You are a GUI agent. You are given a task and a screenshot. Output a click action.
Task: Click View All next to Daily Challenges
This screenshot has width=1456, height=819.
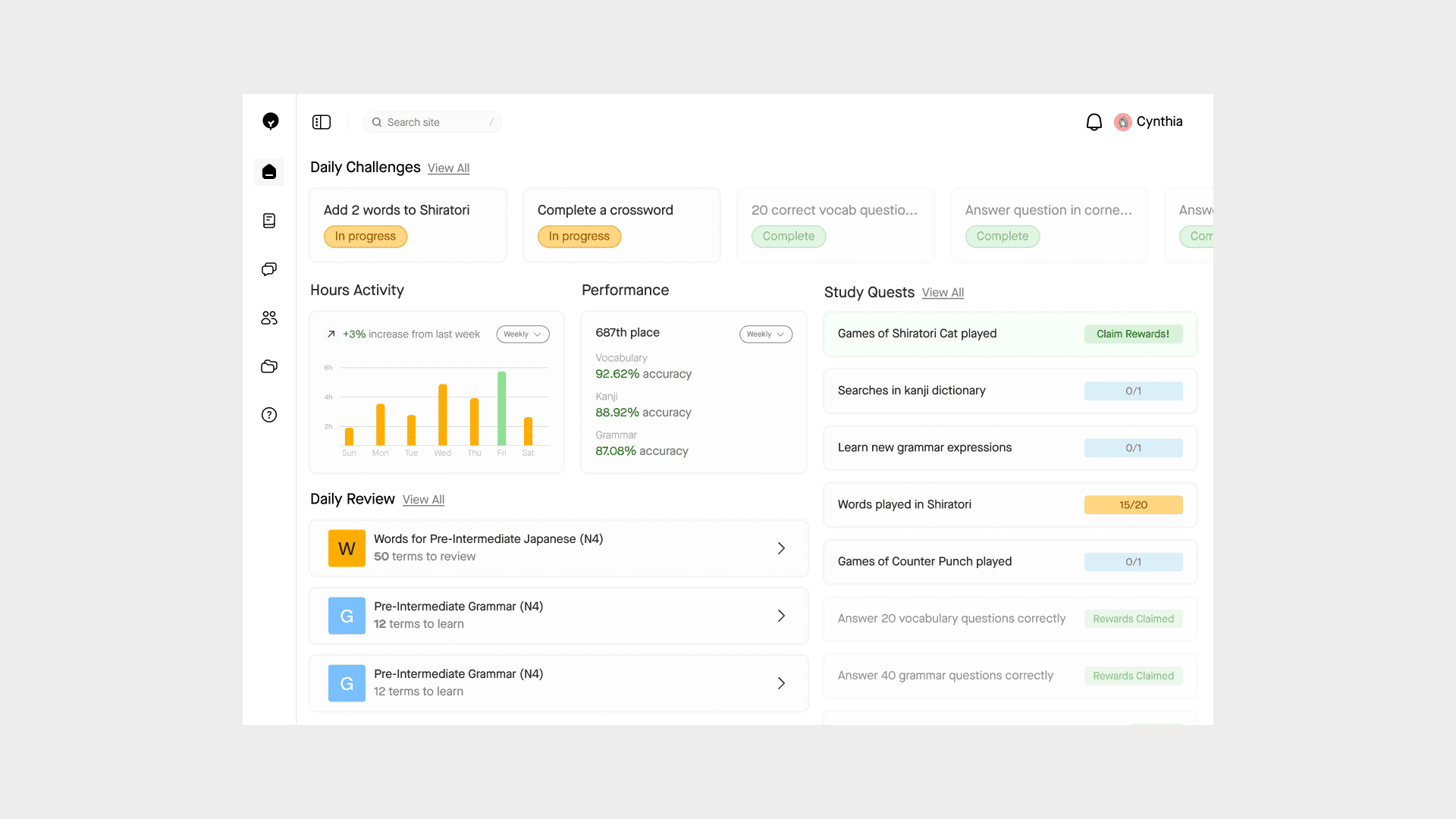[448, 168]
